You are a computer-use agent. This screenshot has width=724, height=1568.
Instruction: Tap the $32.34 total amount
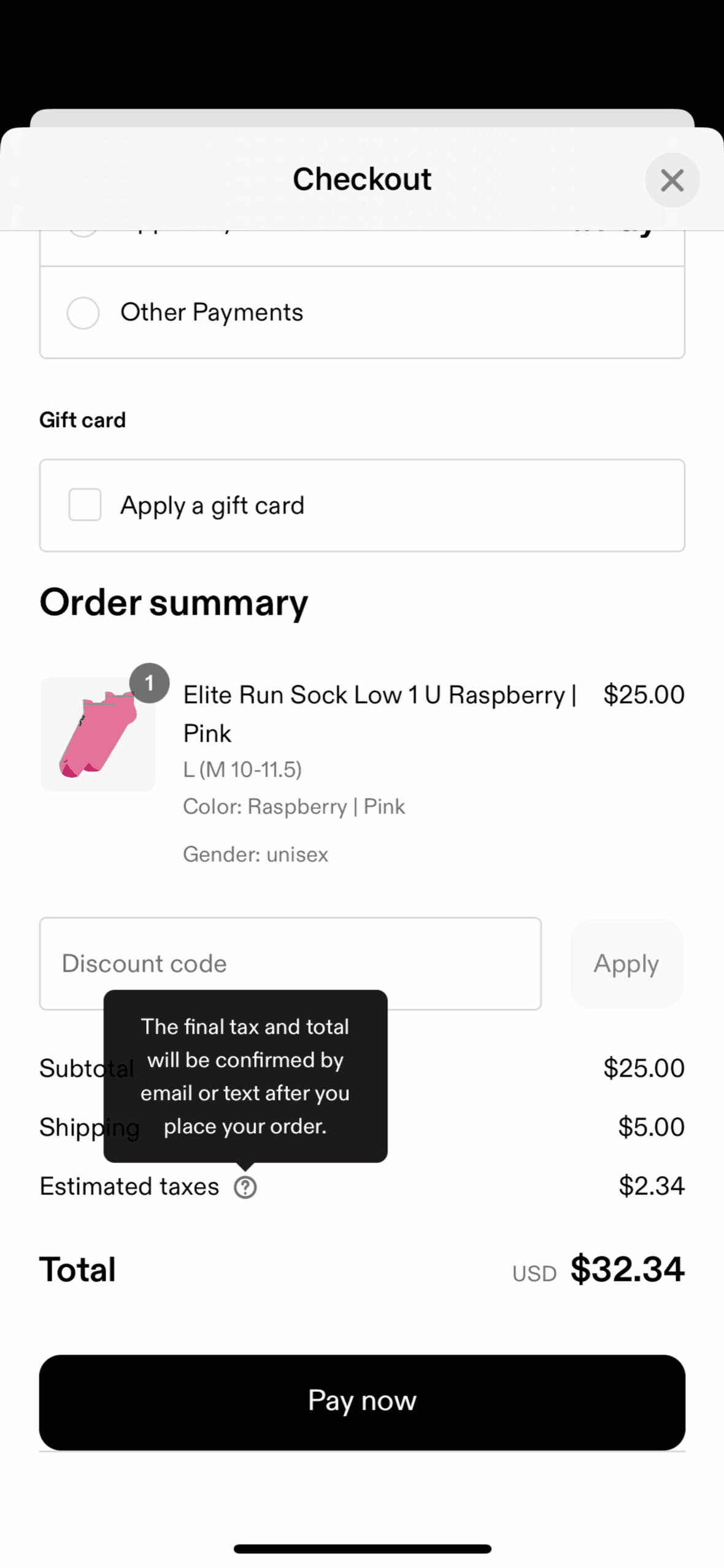[x=626, y=1269]
